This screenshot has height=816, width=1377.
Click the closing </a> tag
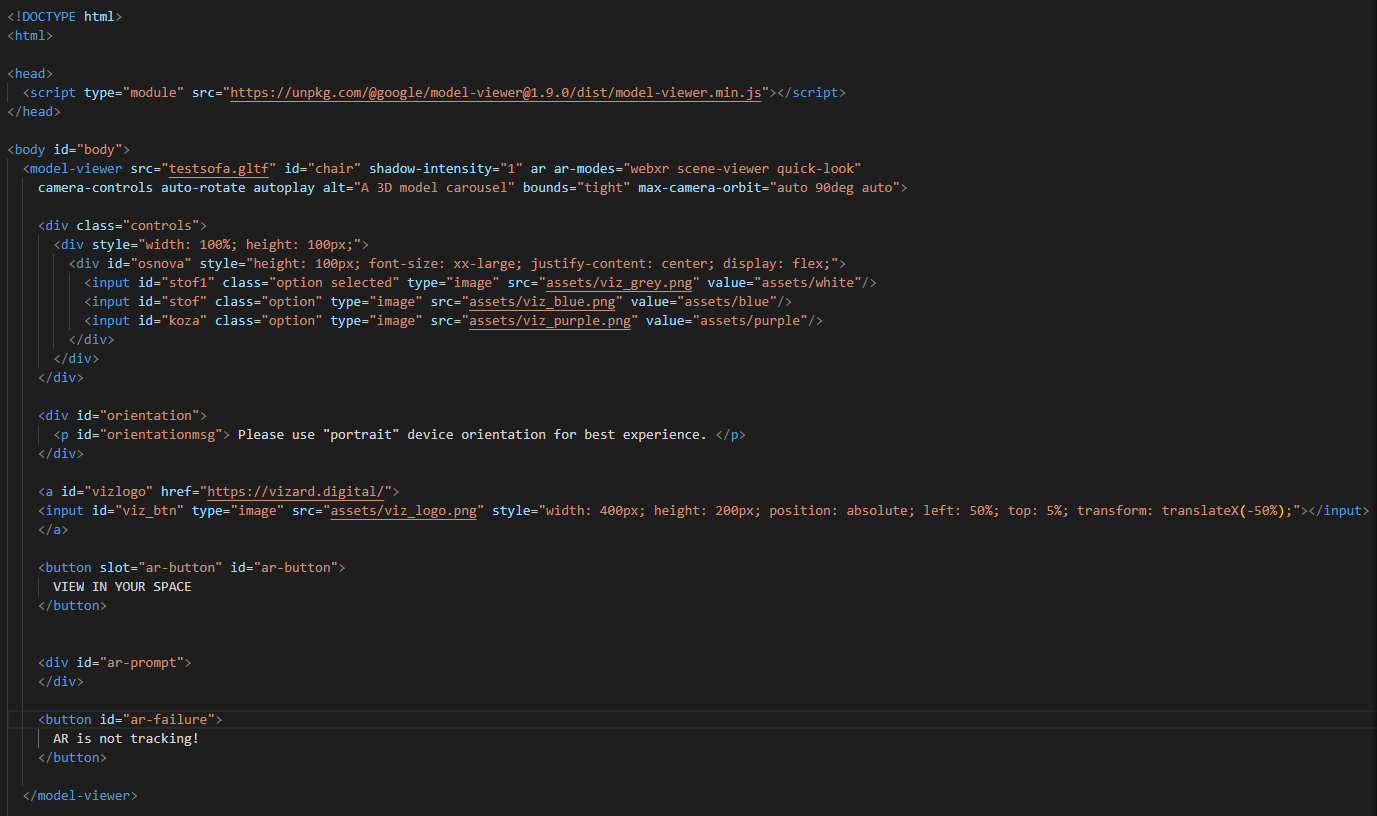53,529
